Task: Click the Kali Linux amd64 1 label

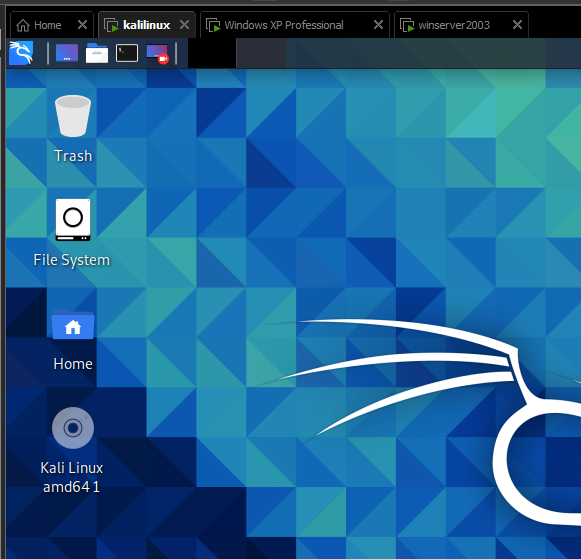Action: (72, 477)
